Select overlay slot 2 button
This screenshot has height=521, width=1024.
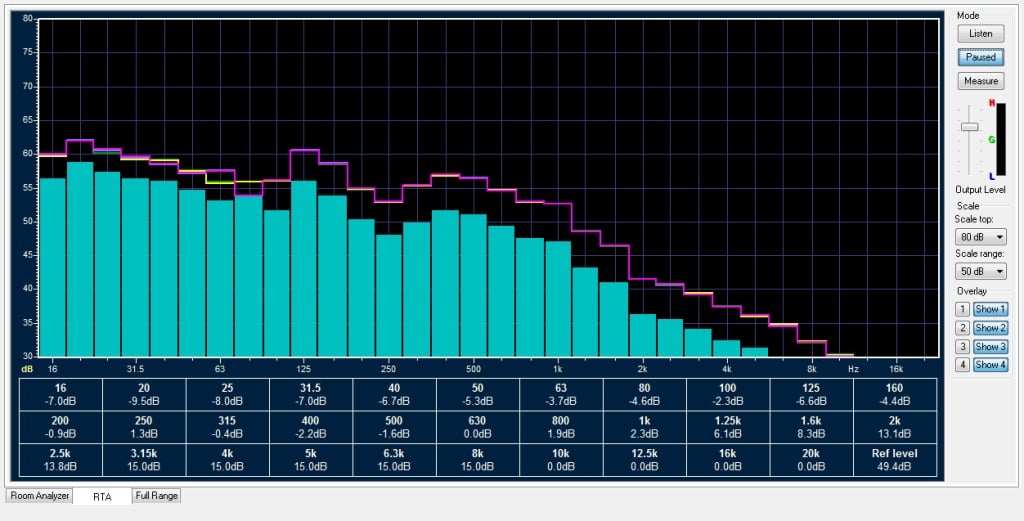point(962,327)
